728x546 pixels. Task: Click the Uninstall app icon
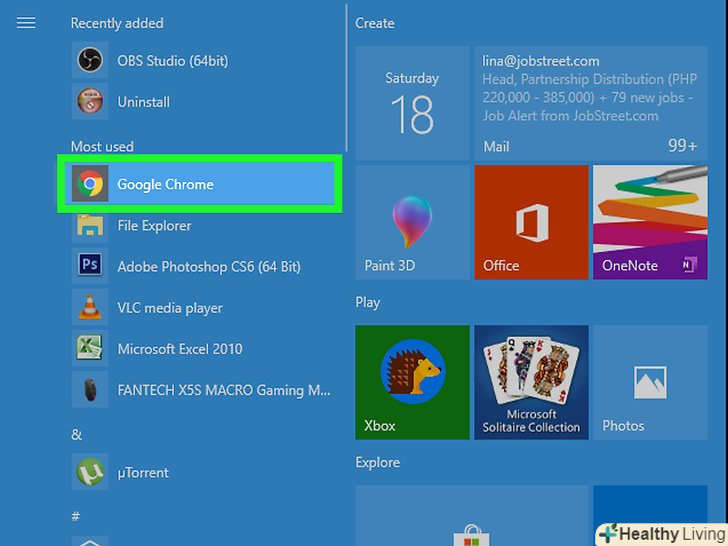(90, 102)
